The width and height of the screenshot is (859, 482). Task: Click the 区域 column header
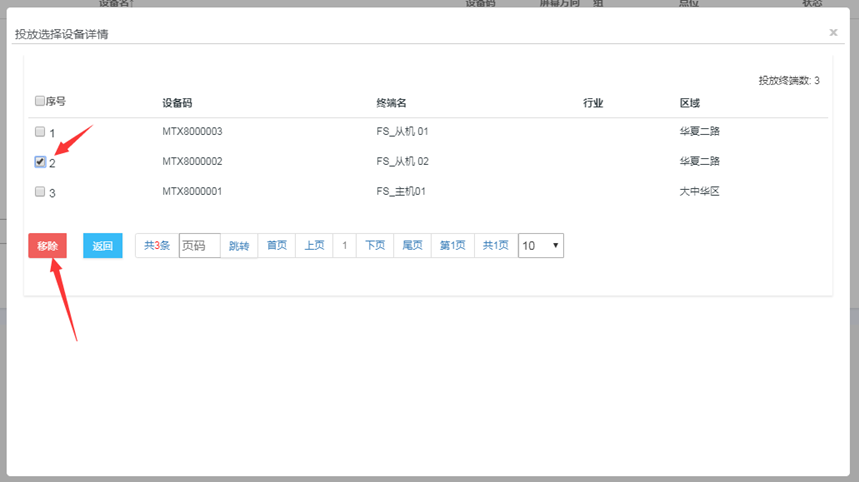click(x=690, y=103)
